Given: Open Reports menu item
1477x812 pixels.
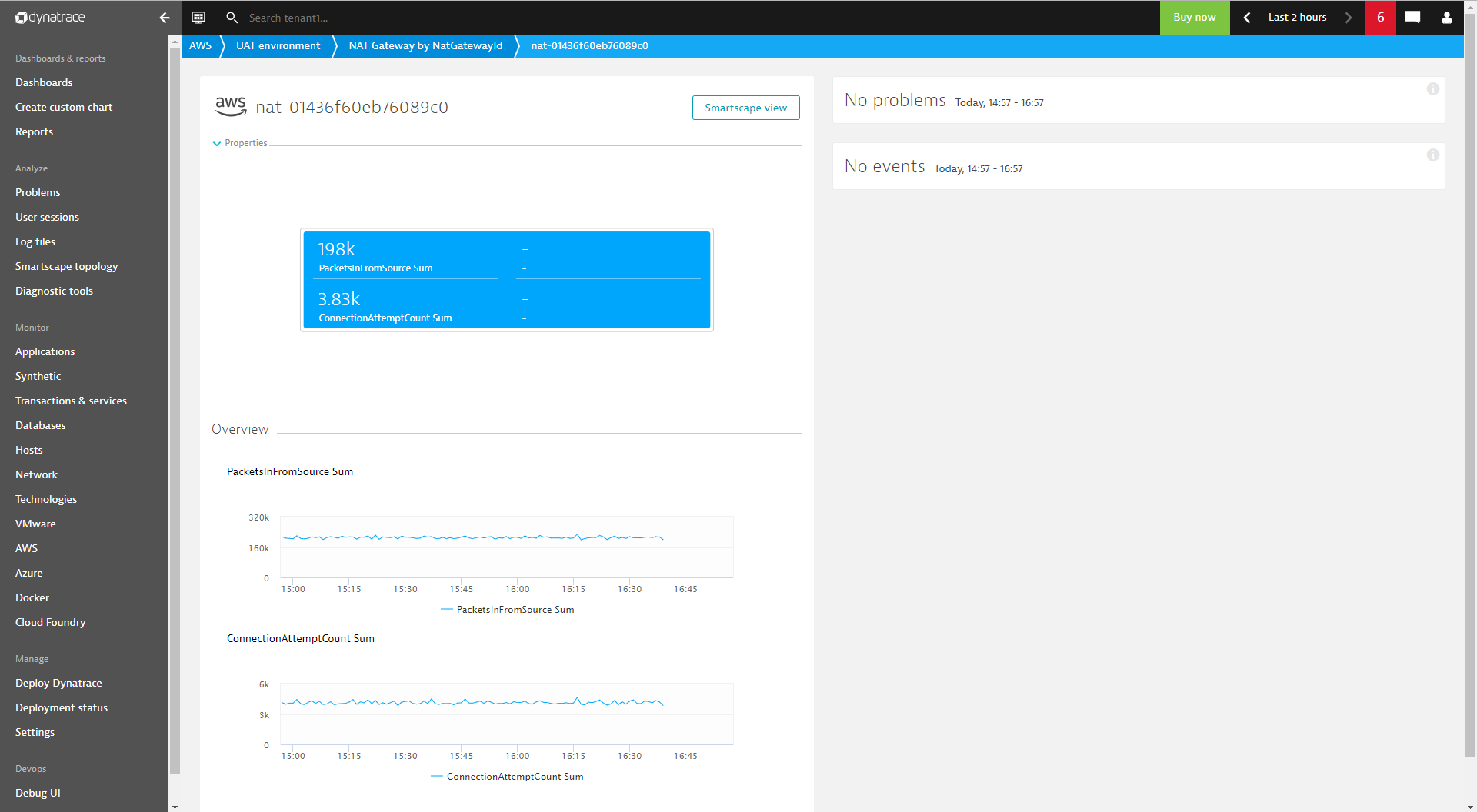Looking at the screenshot, I should click(x=34, y=131).
